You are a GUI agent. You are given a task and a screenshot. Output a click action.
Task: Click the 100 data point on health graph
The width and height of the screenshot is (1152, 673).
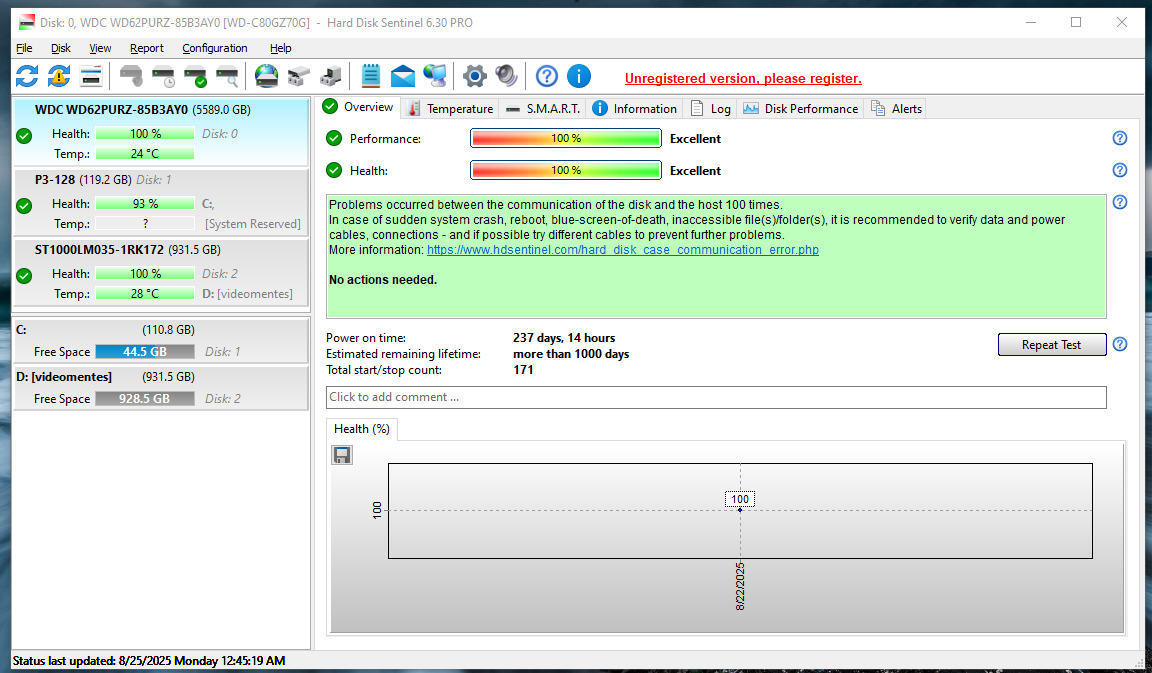740,509
